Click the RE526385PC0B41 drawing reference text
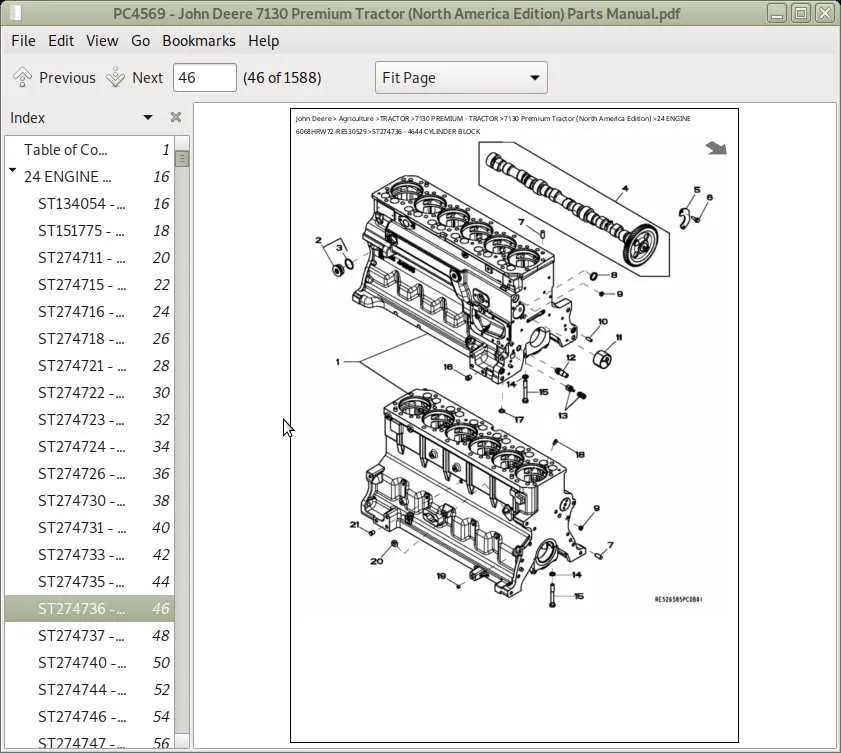Screen dimensions: 841x753 [678, 599]
